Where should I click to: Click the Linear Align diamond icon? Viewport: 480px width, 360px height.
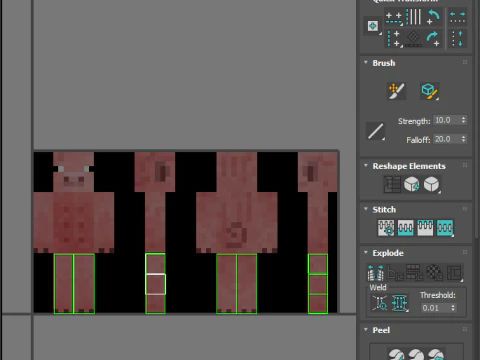point(413,39)
